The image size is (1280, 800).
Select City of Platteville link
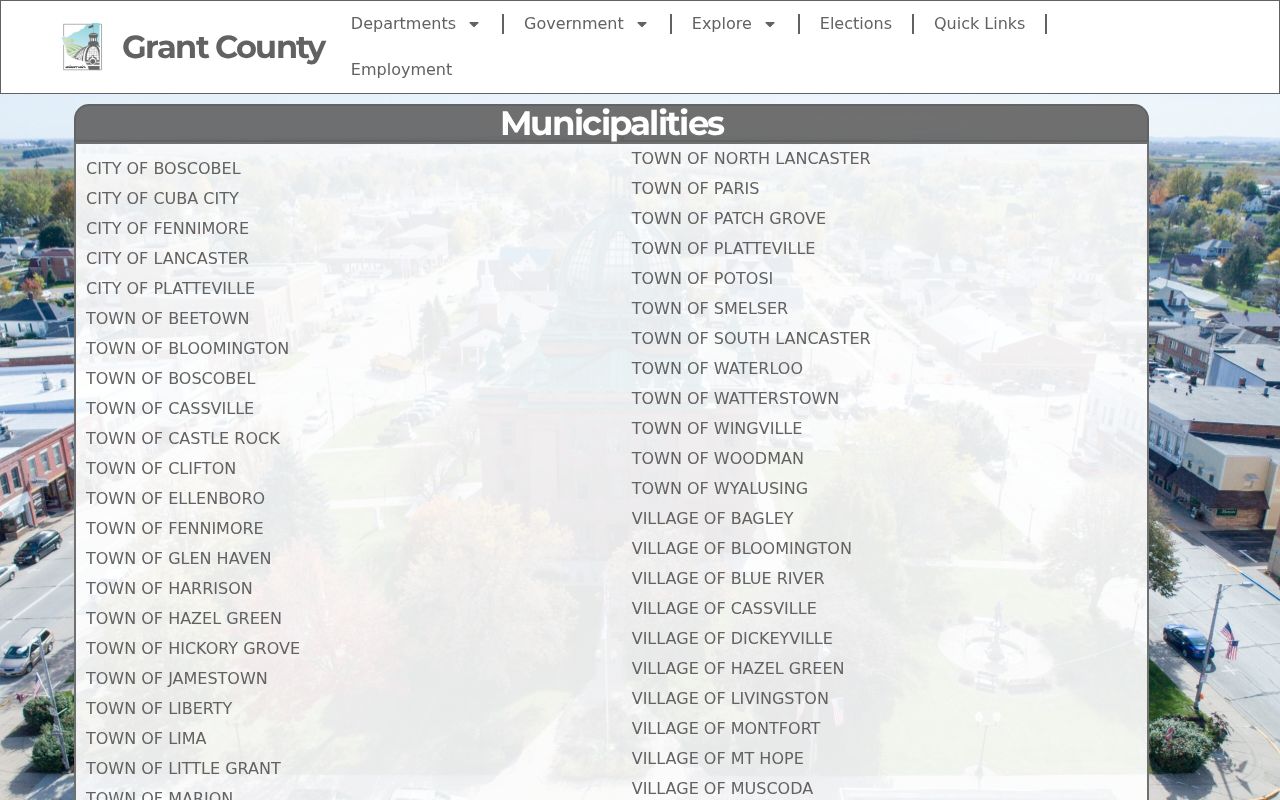point(170,288)
